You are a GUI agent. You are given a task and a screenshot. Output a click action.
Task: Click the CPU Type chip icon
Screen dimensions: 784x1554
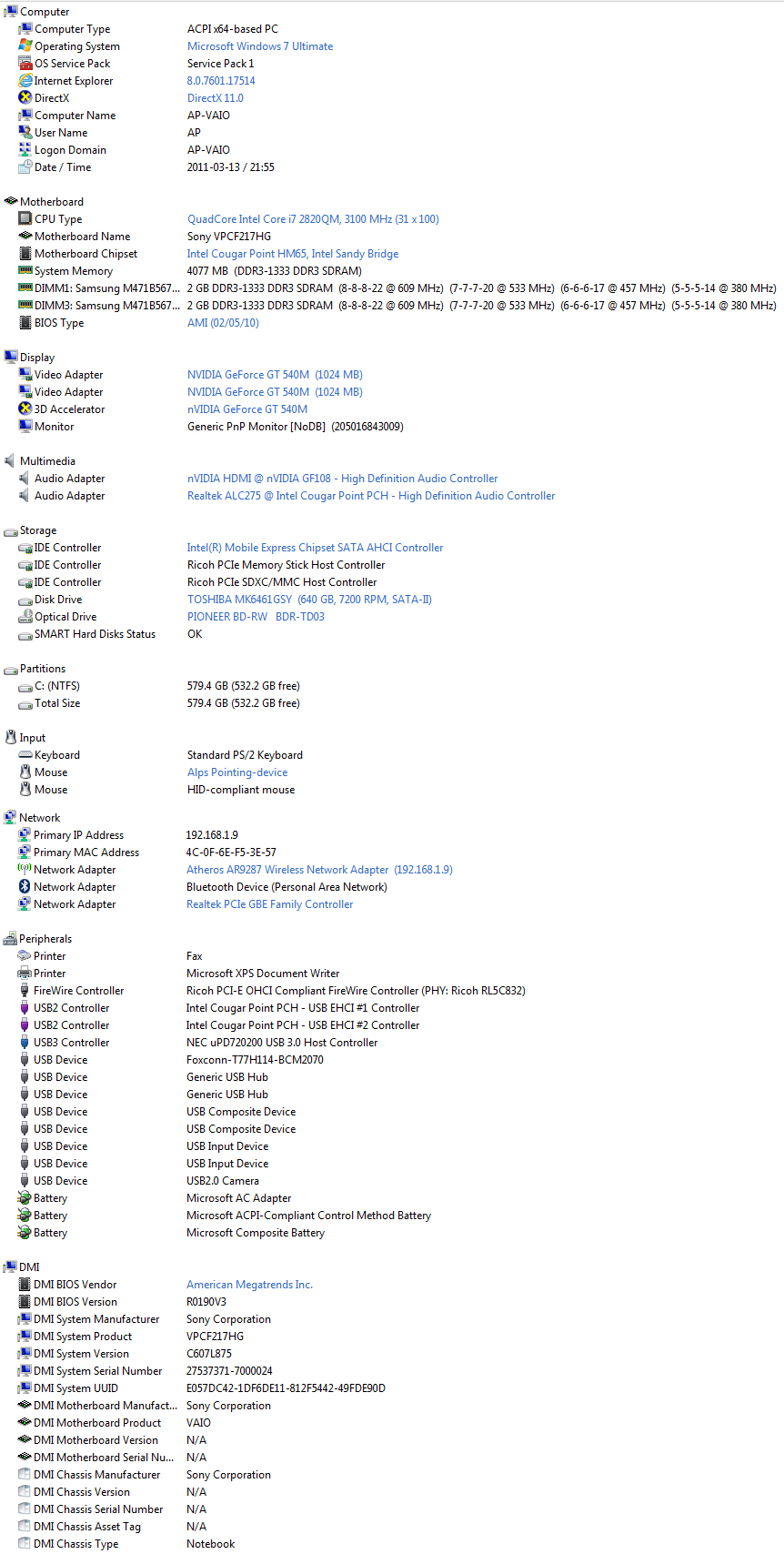[x=25, y=219]
